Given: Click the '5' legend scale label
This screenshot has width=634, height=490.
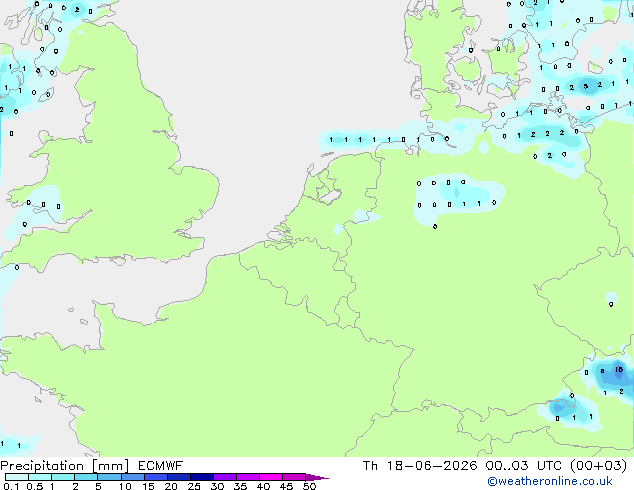Looking at the screenshot, I should [98, 486].
